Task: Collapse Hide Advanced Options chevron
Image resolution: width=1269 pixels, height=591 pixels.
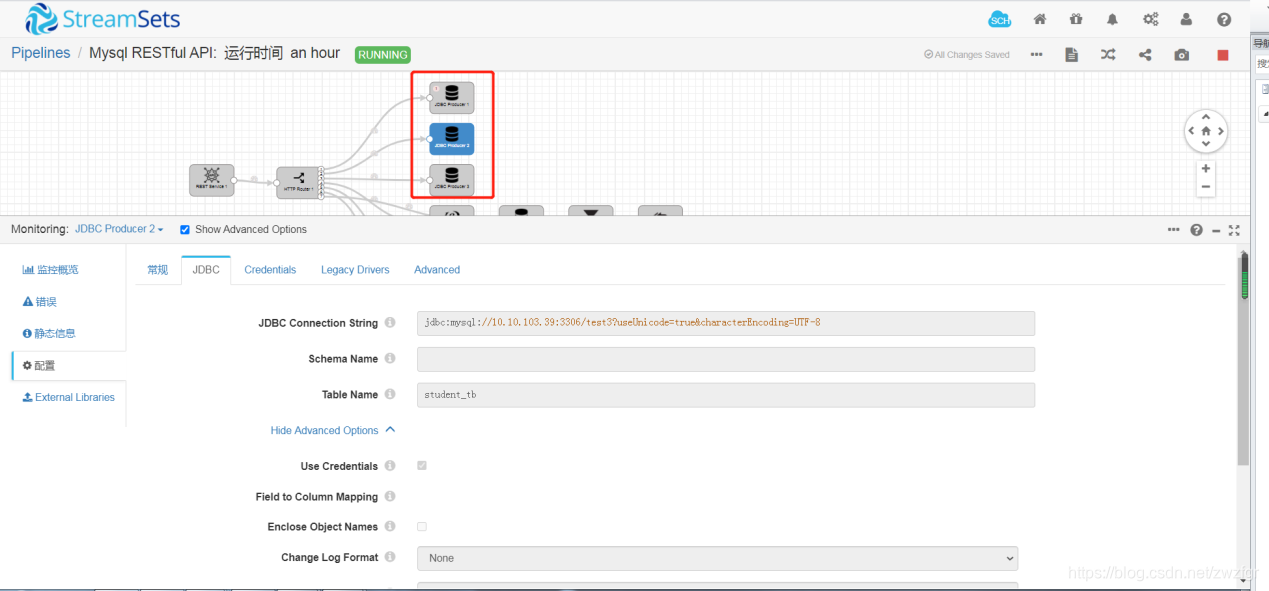Action: tap(391, 430)
